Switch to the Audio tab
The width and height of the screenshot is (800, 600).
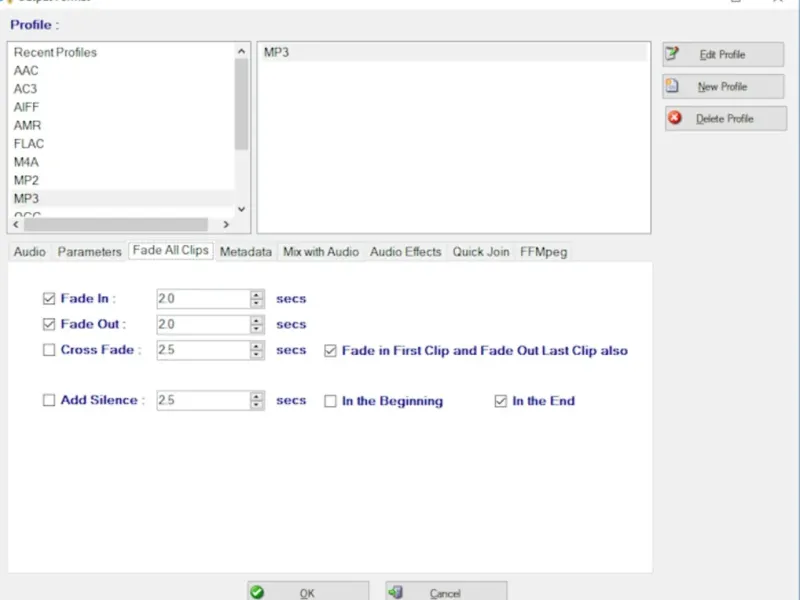(30, 252)
